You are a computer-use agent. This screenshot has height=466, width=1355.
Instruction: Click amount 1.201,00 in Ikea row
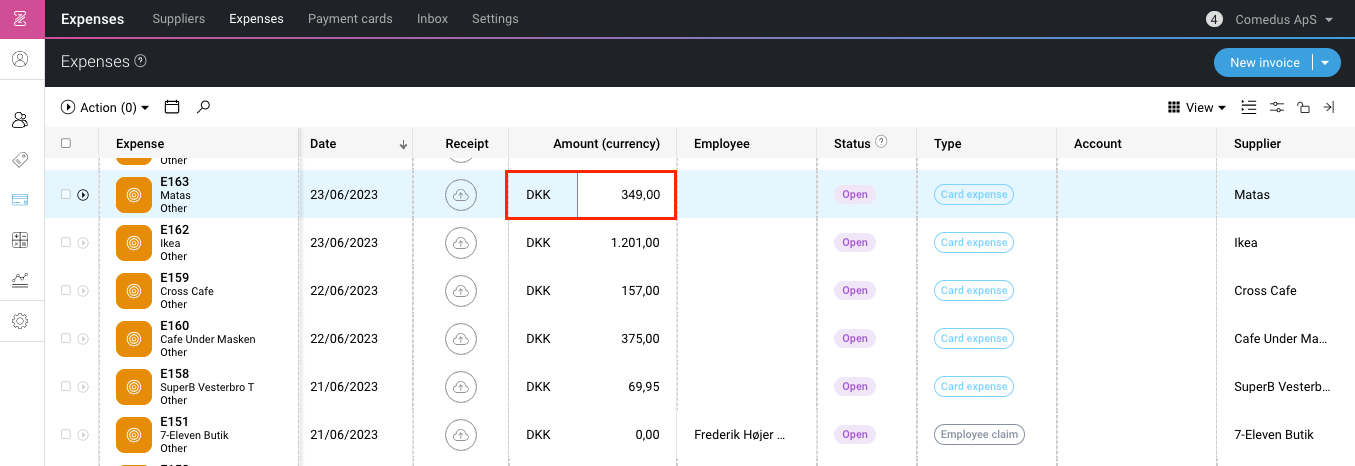(635, 243)
